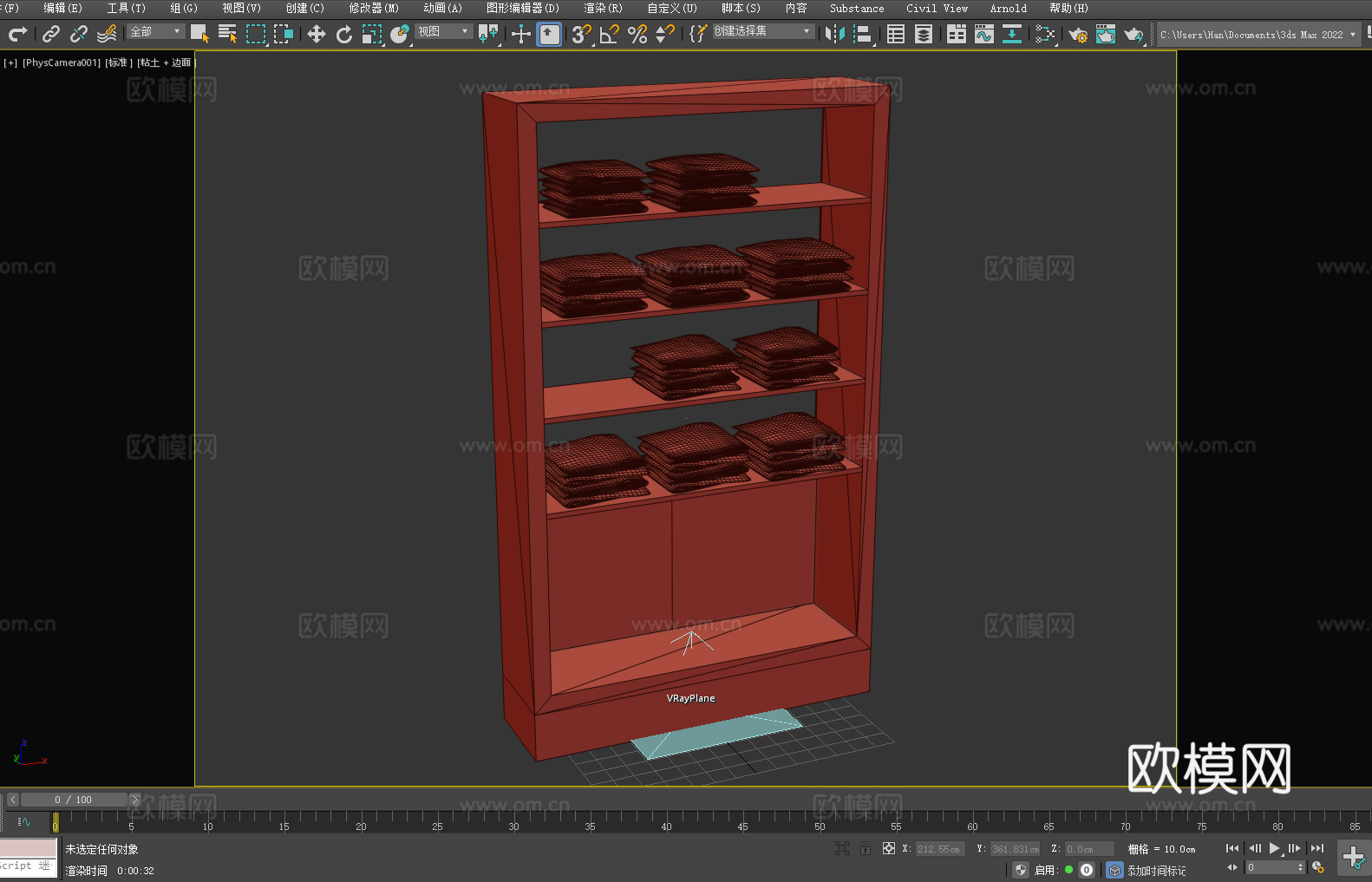Viewport: 1372px width, 882px height.
Task: Open the 视图(V) menu
Action: pos(241,8)
